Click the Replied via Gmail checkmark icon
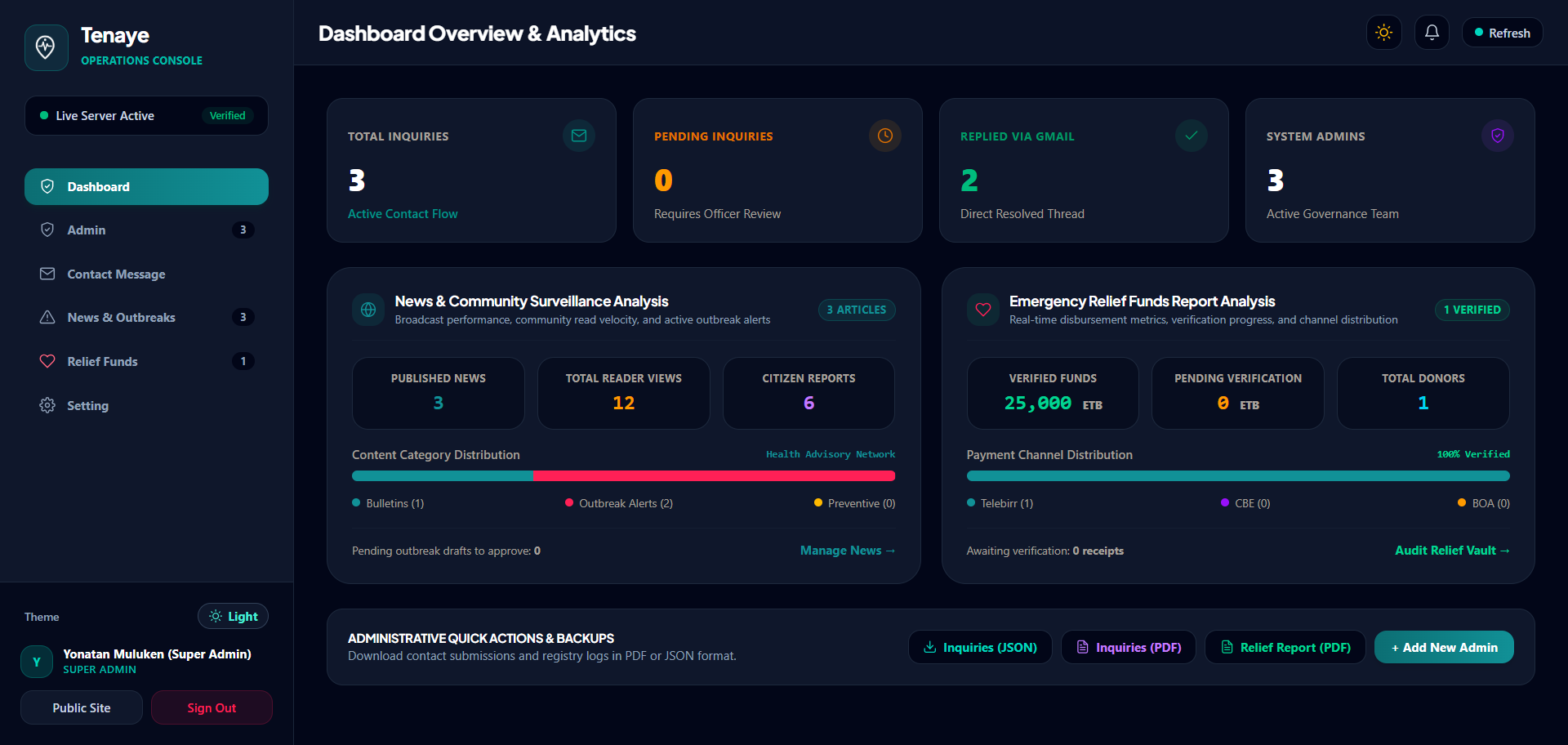Screen dimensions: 1568x745 tap(1192, 136)
